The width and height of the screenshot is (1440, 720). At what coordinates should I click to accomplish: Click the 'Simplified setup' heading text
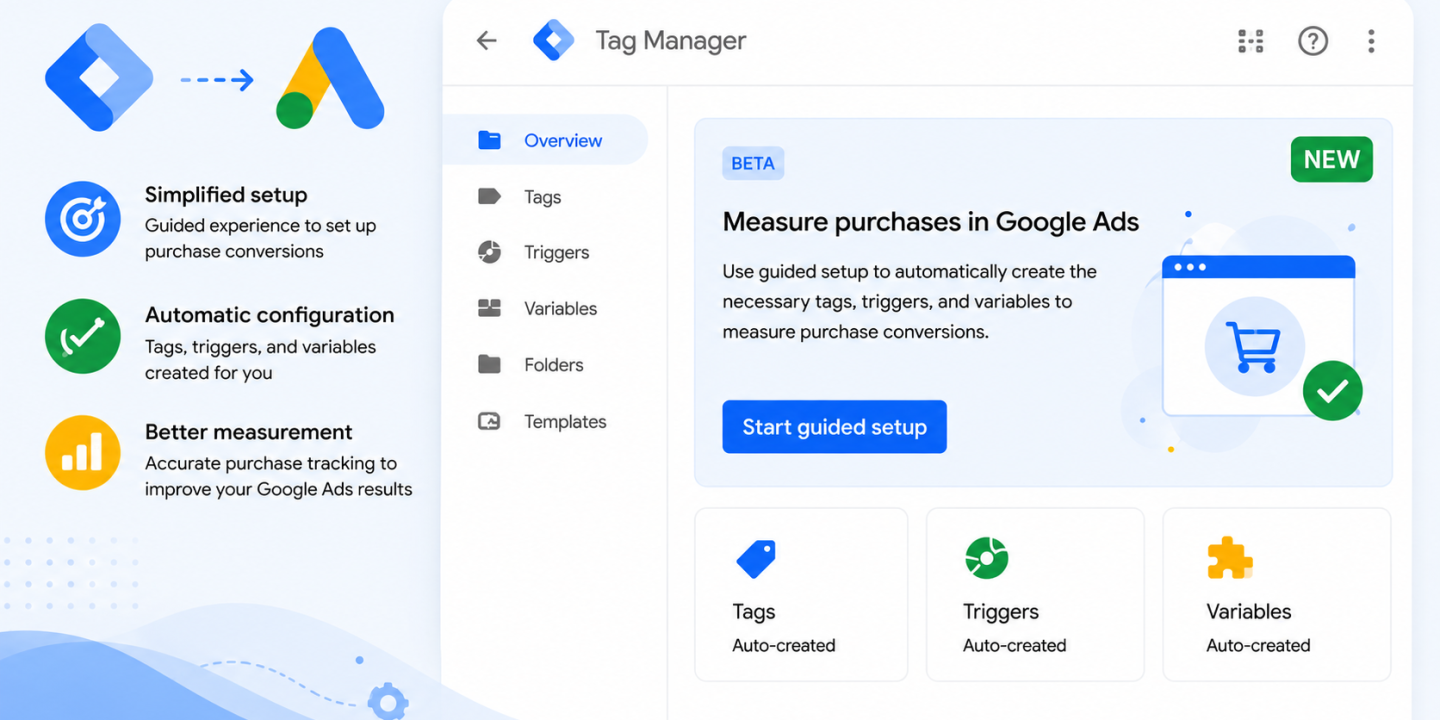pos(226,195)
